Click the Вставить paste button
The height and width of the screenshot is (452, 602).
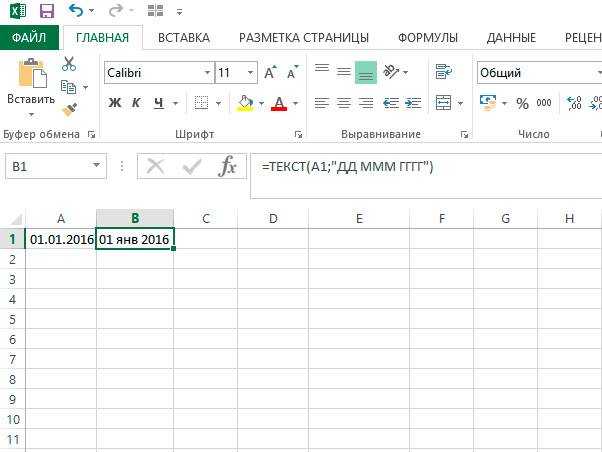pos(31,81)
